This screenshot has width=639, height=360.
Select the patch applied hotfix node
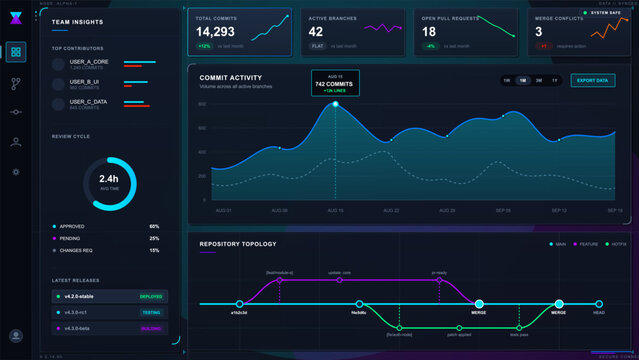(x=459, y=328)
